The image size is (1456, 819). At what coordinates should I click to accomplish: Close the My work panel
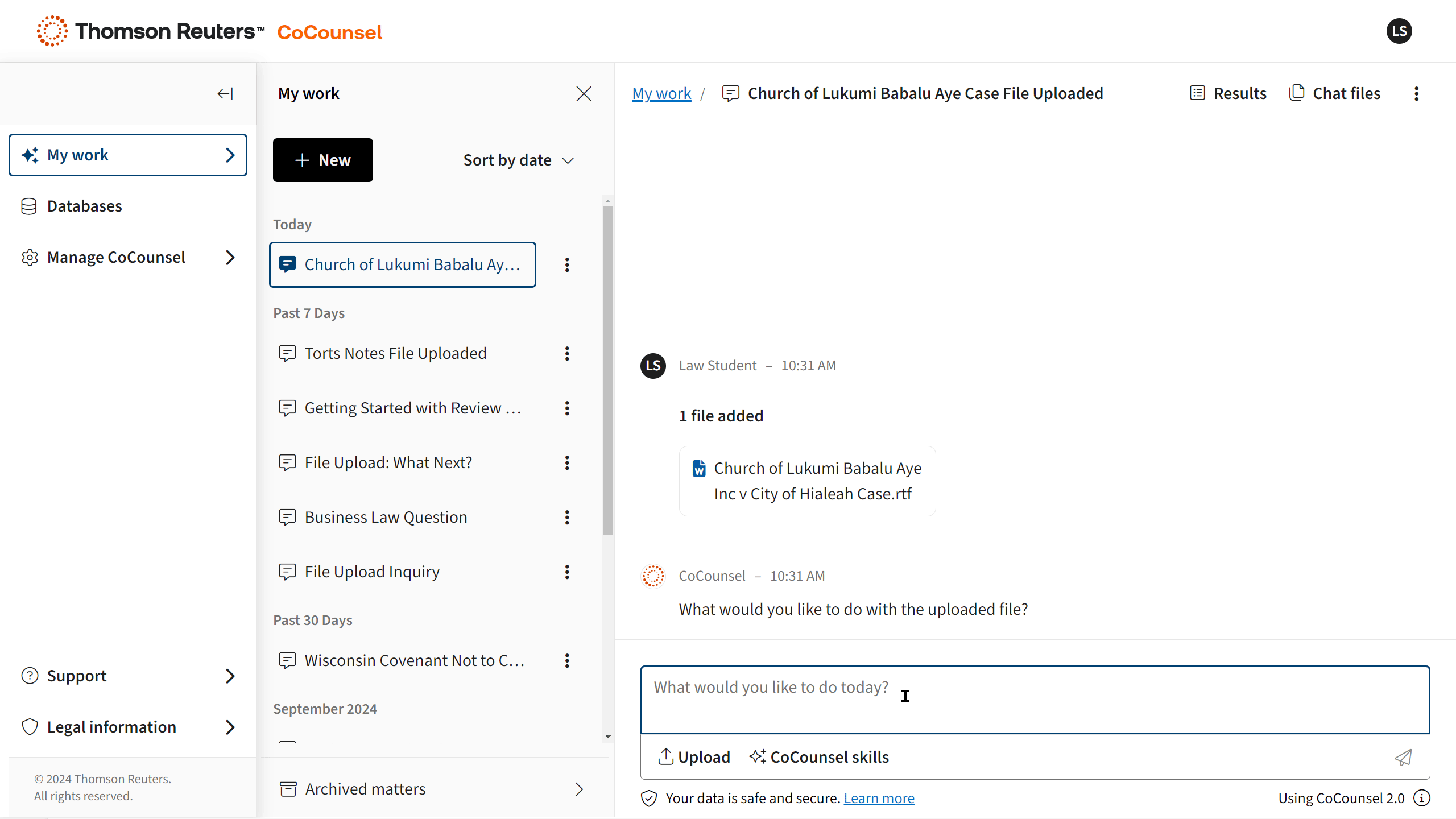pyautogui.click(x=584, y=94)
